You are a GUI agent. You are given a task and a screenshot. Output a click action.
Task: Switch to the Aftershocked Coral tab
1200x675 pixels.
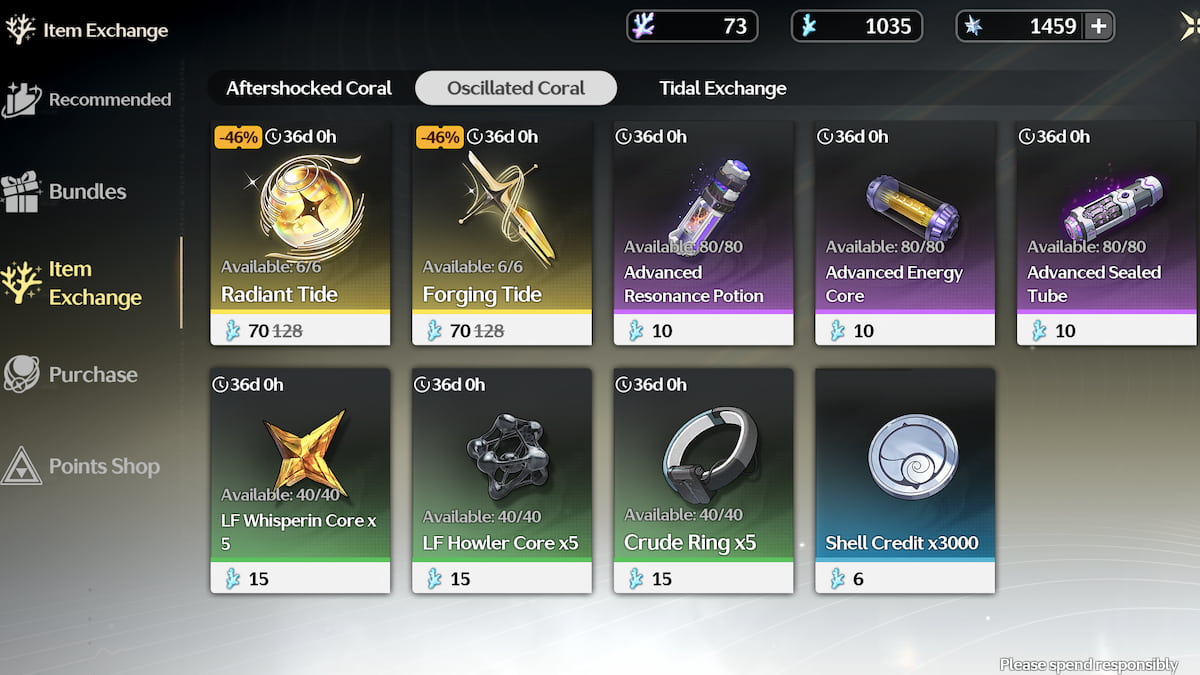[309, 88]
